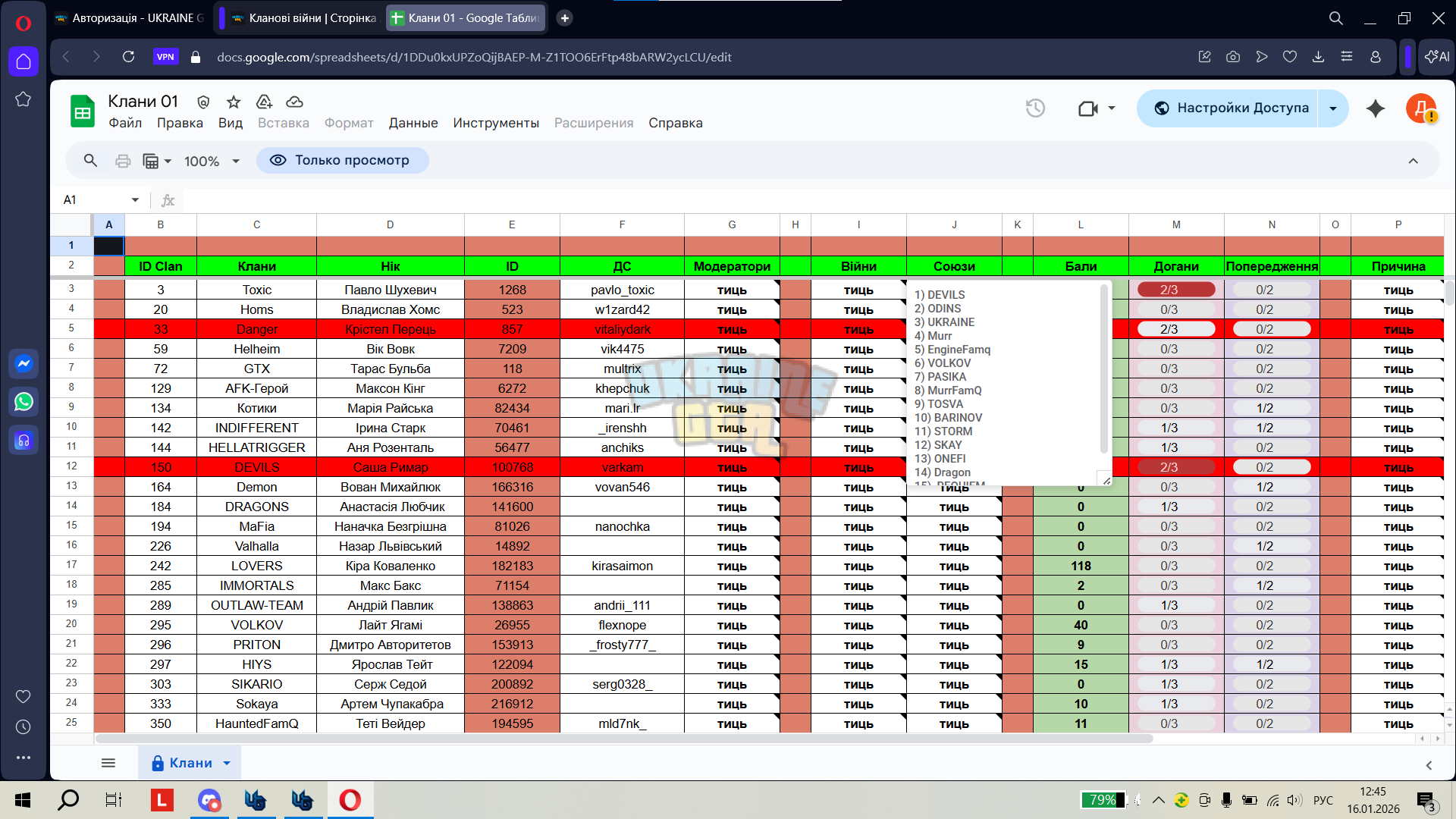This screenshot has width=1456, height=819.
Task: Click the Настройки Доступа button
Action: pos(1228,108)
